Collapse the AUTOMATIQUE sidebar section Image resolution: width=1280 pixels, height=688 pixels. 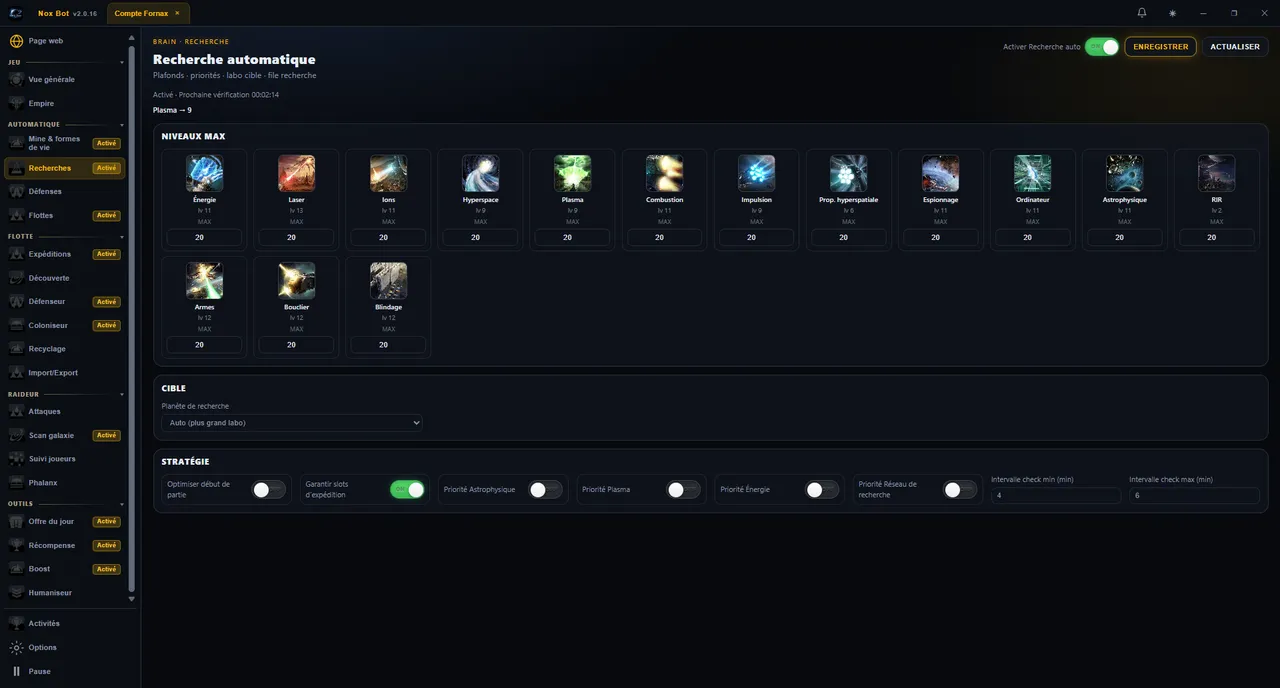(x=122, y=125)
